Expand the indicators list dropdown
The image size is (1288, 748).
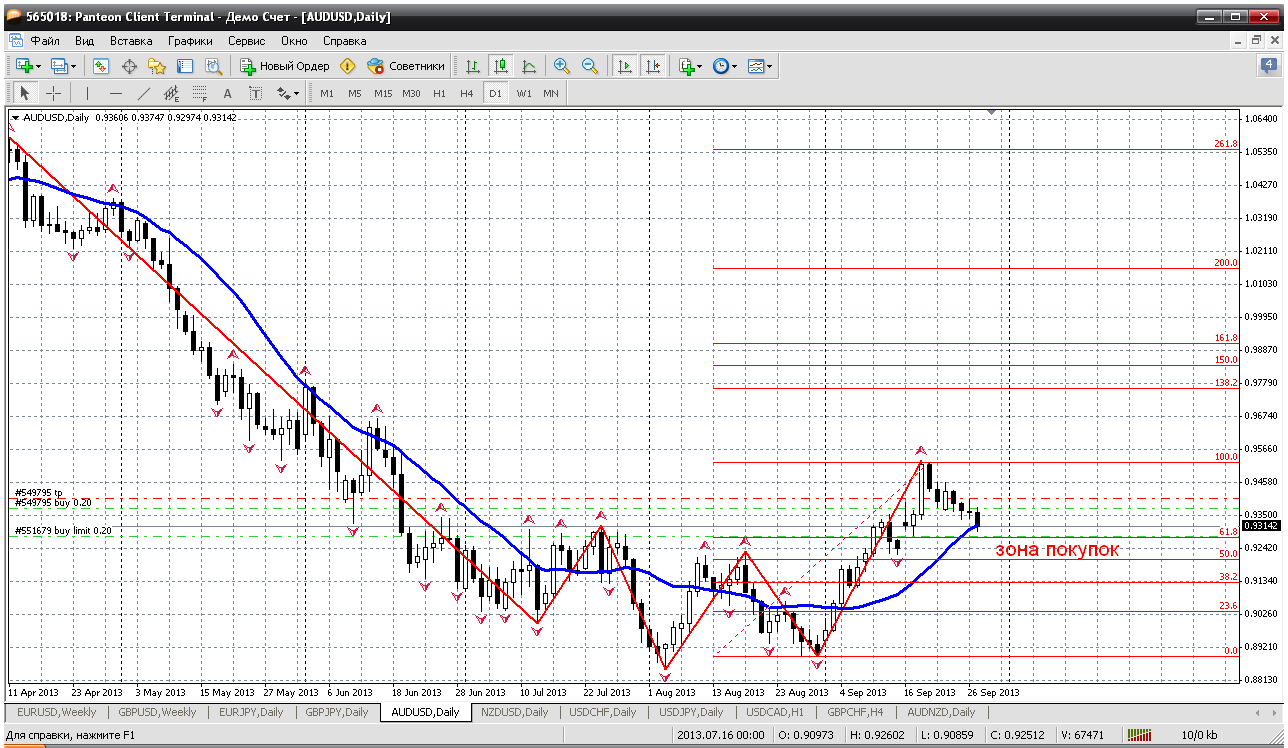[x=700, y=67]
